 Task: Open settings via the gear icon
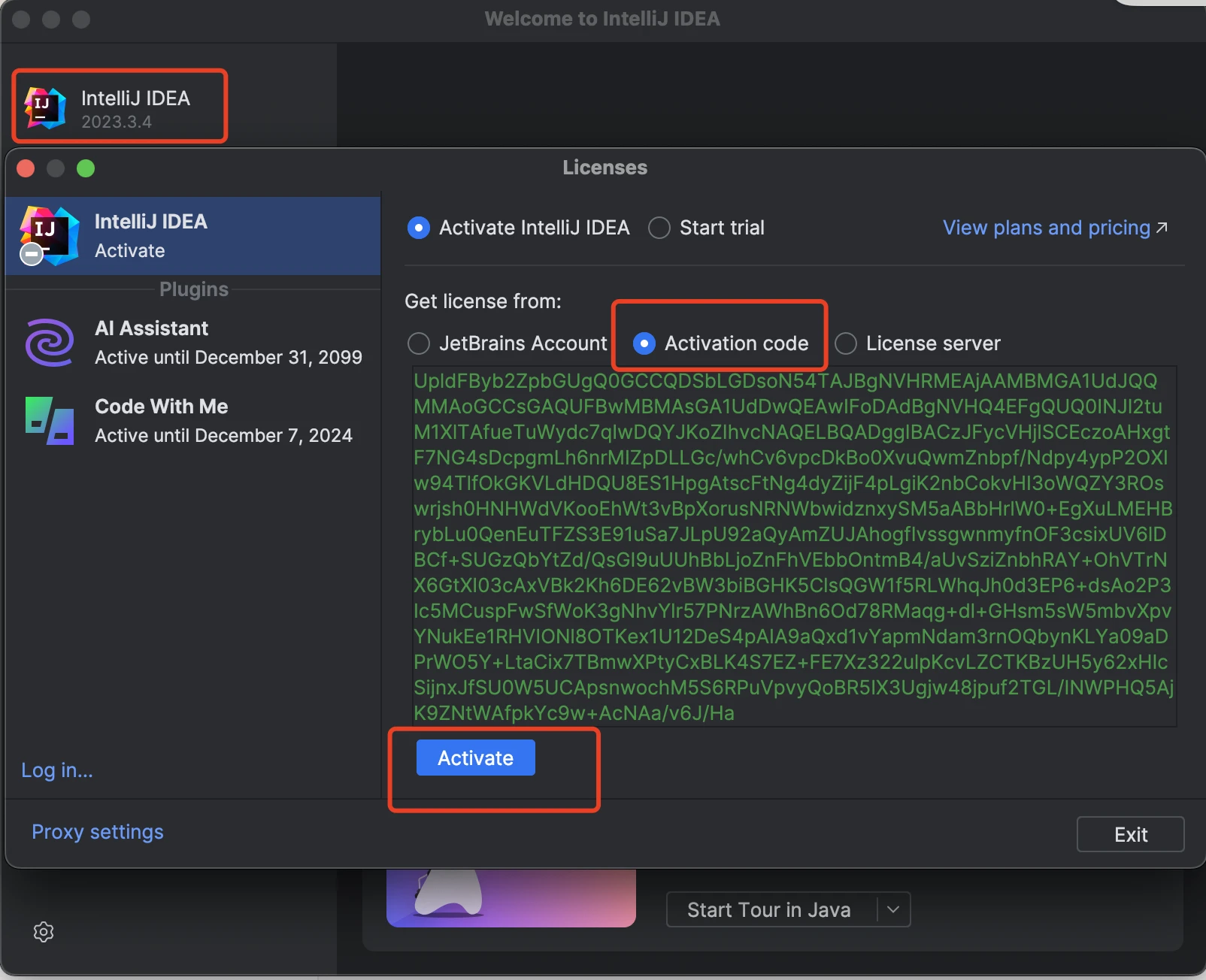tap(44, 932)
